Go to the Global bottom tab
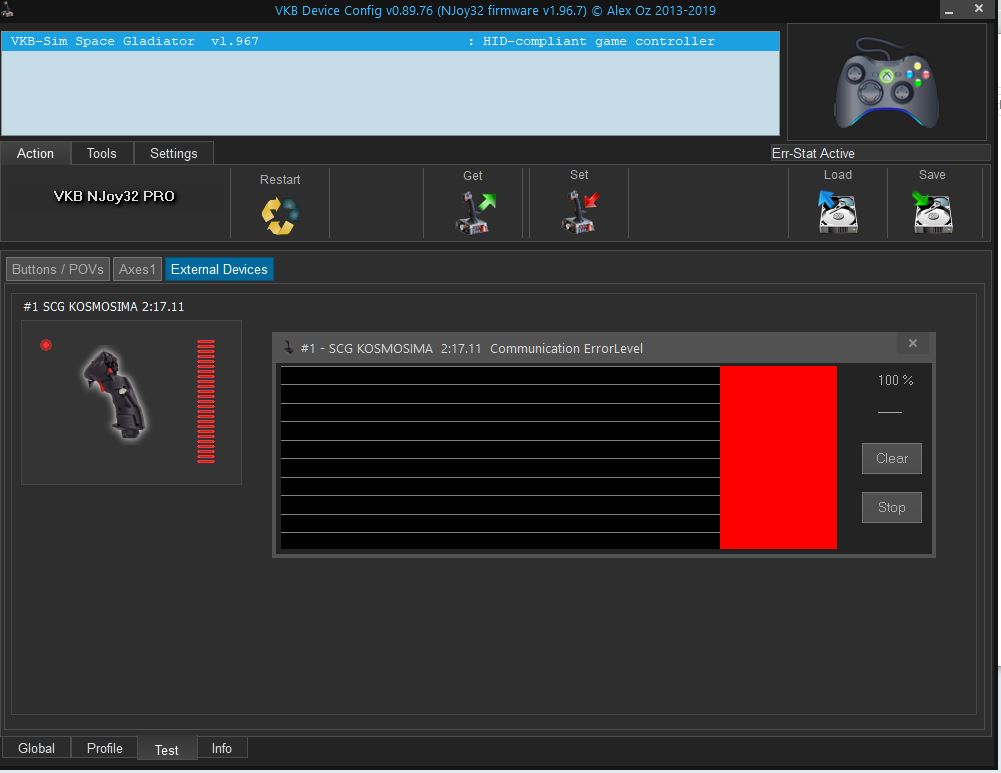 click(x=37, y=748)
